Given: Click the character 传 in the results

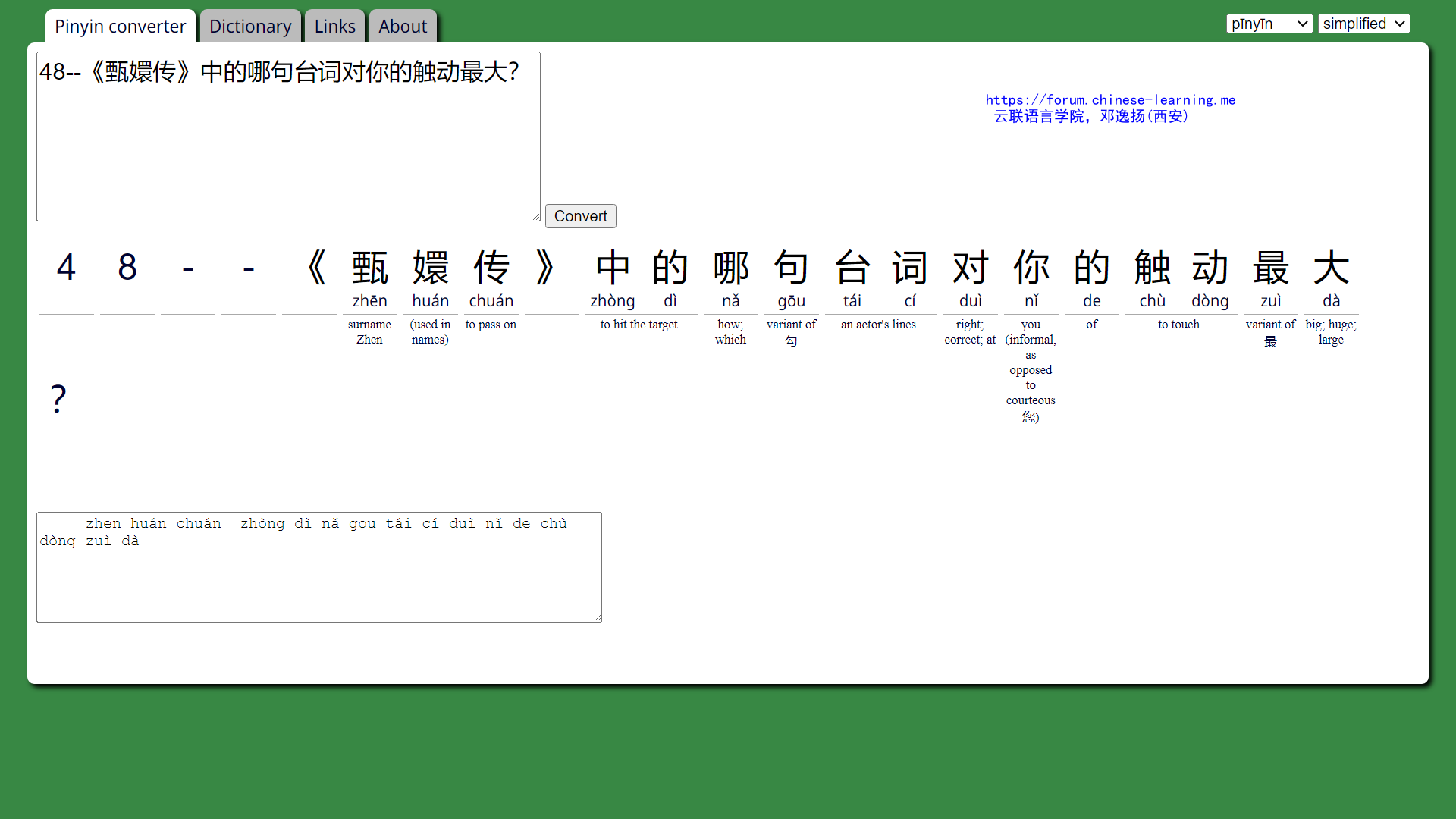Looking at the screenshot, I should (491, 268).
